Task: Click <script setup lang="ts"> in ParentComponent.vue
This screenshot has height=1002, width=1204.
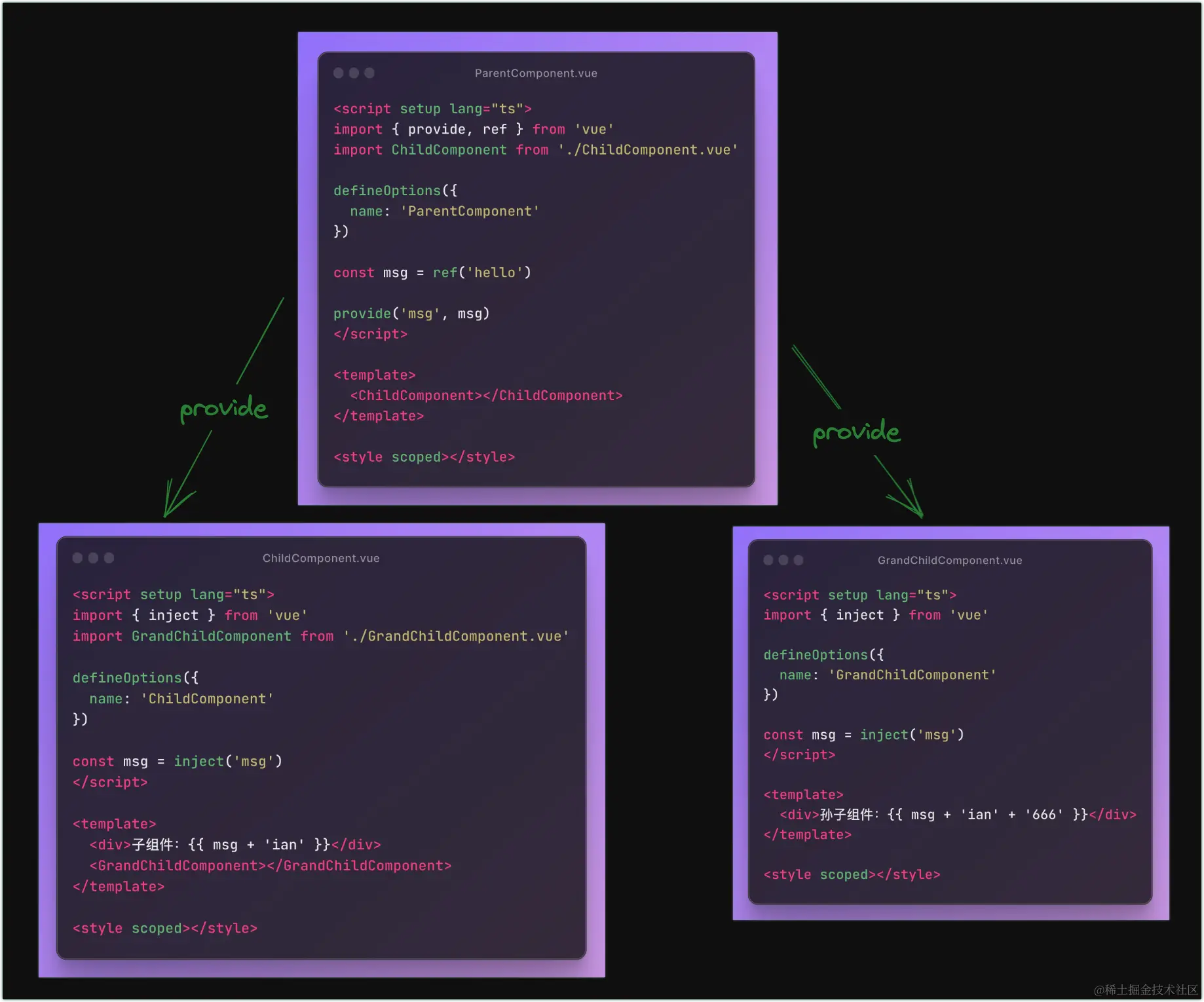Action: coord(432,109)
